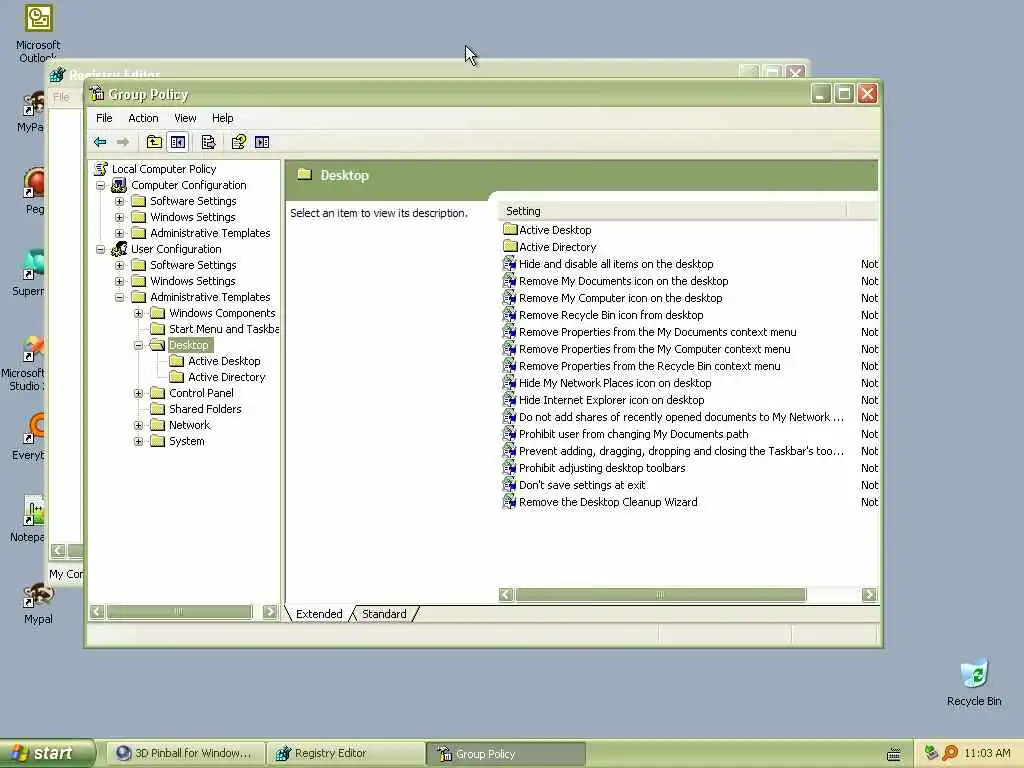The image size is (1024, 768).
Task: Click the Start button
Action: coord(46,753)
